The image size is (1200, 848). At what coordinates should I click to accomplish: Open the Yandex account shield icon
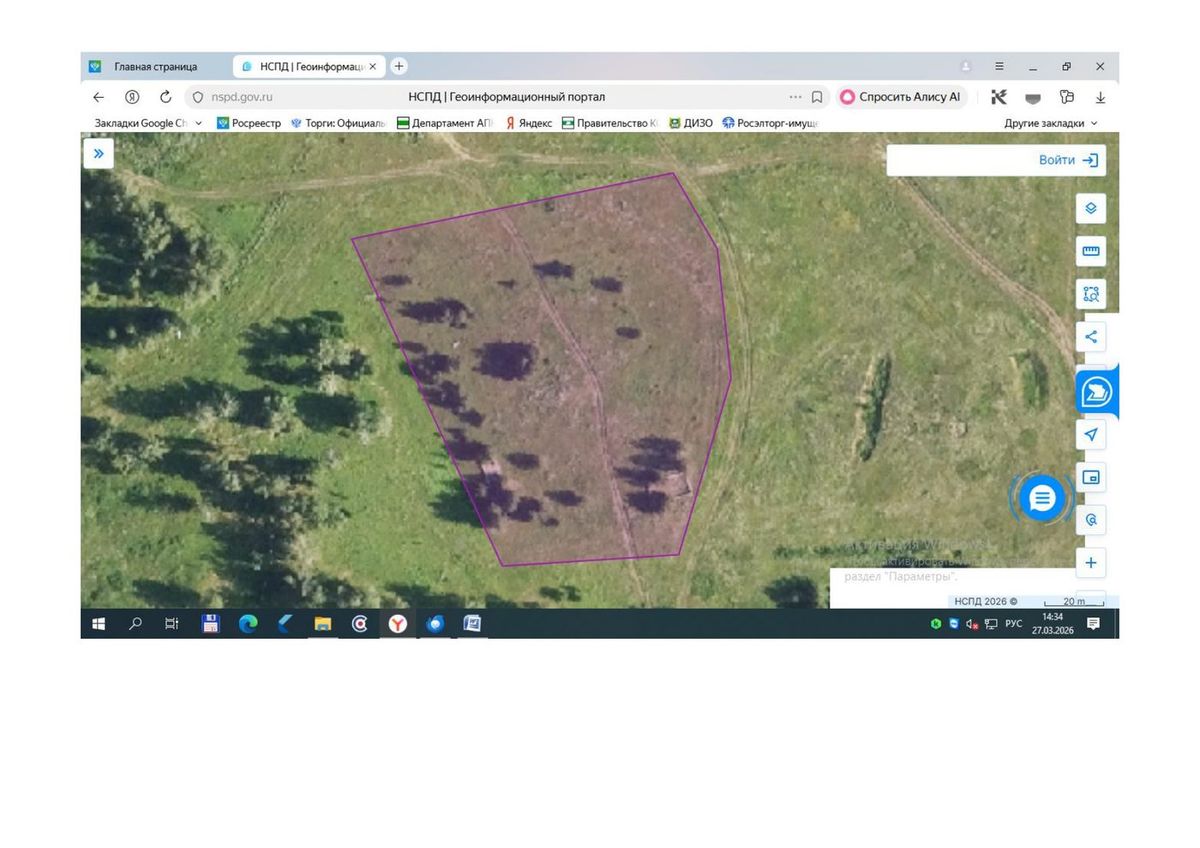[x=132, y=97]
